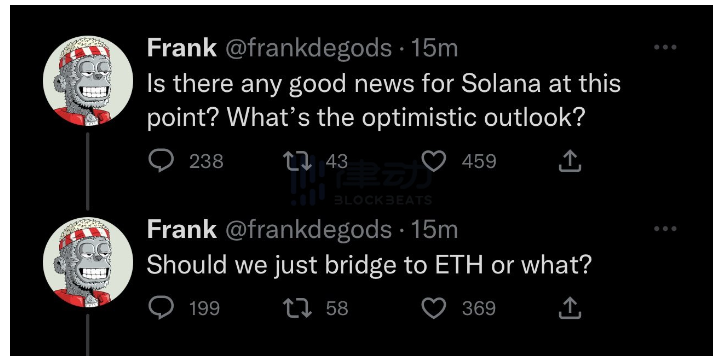Viewport: 723px width, 361px height.
Task: Click the Frank display name on Solana tweet
Action: (x=182, y=47)
